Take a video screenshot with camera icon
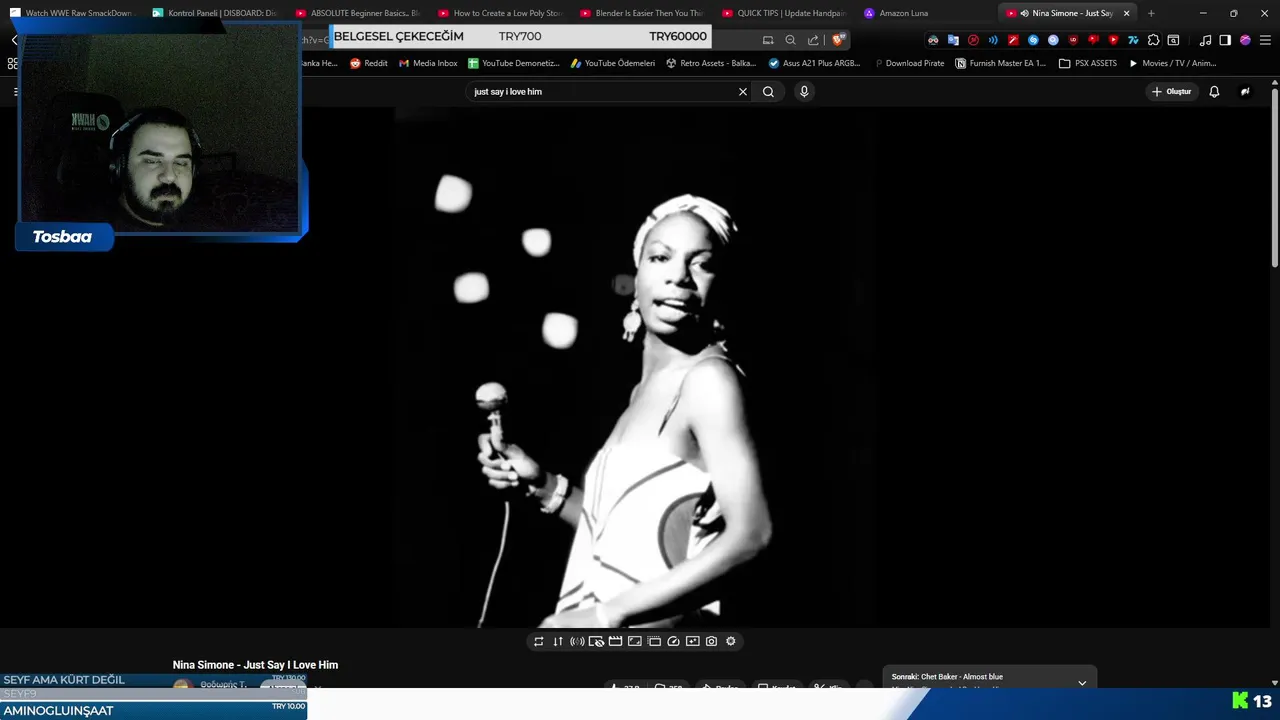This screenshot has height=720, width=1280. pyautogui.click(x=711, y=641)
